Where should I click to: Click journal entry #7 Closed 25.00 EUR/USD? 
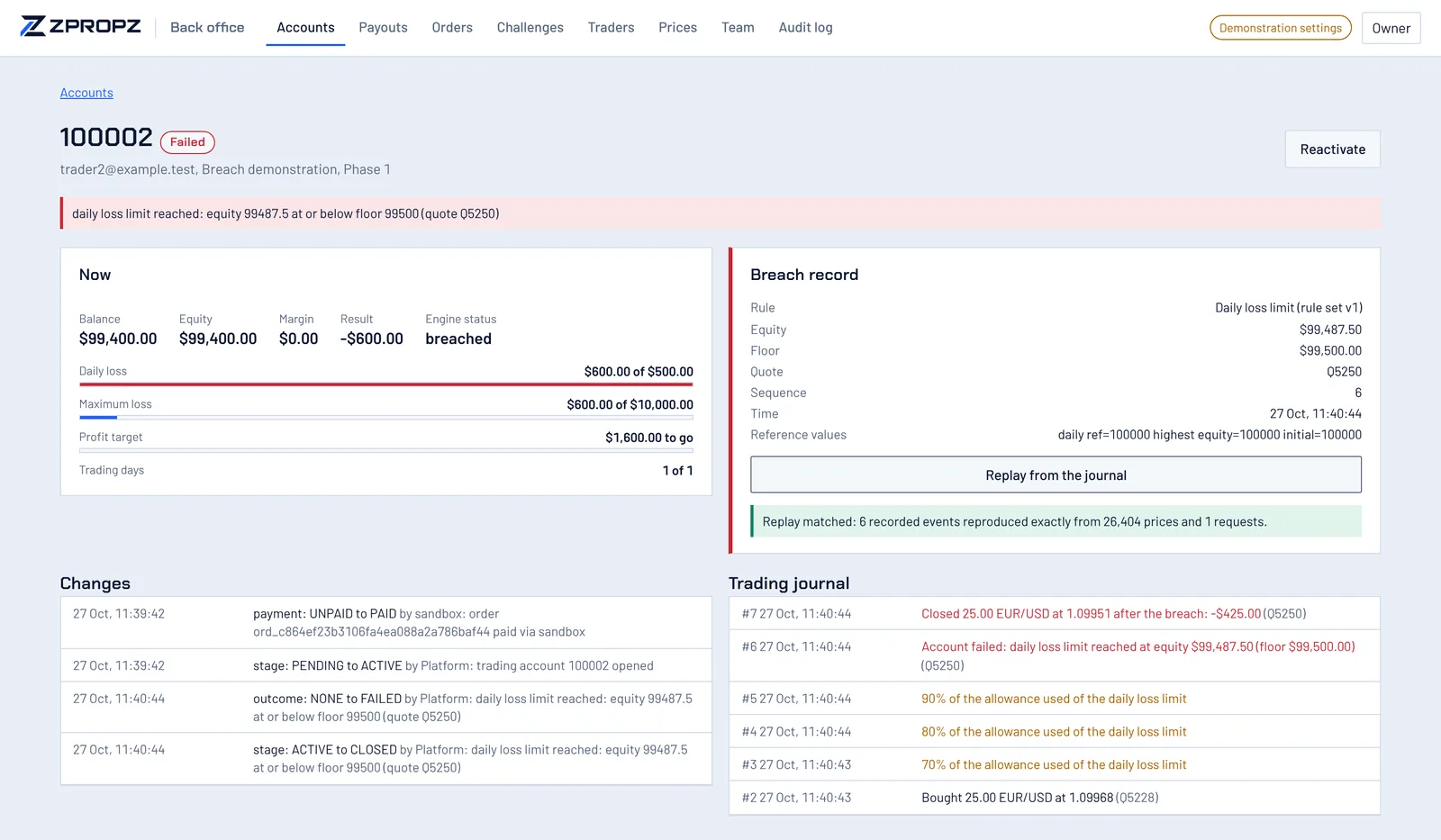pyautogui.click(x=1055, y=614)
